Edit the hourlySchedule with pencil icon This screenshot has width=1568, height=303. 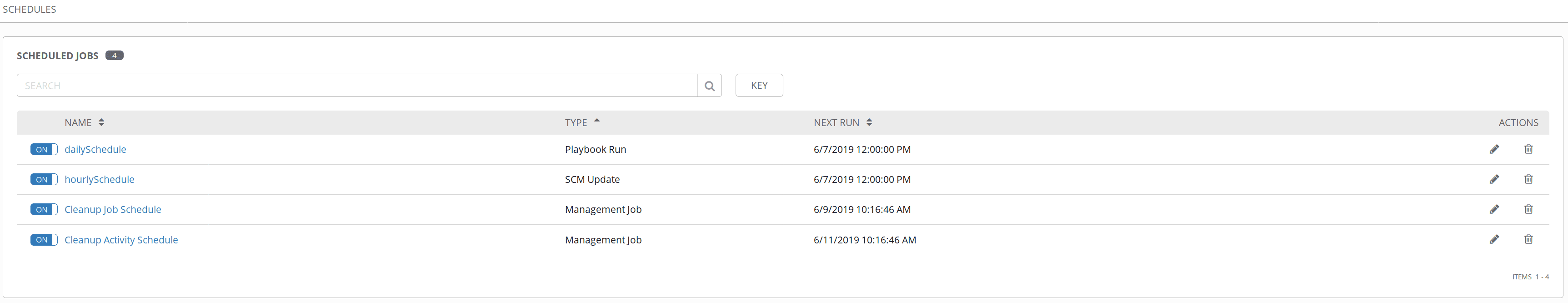(x=1494, y=179)
